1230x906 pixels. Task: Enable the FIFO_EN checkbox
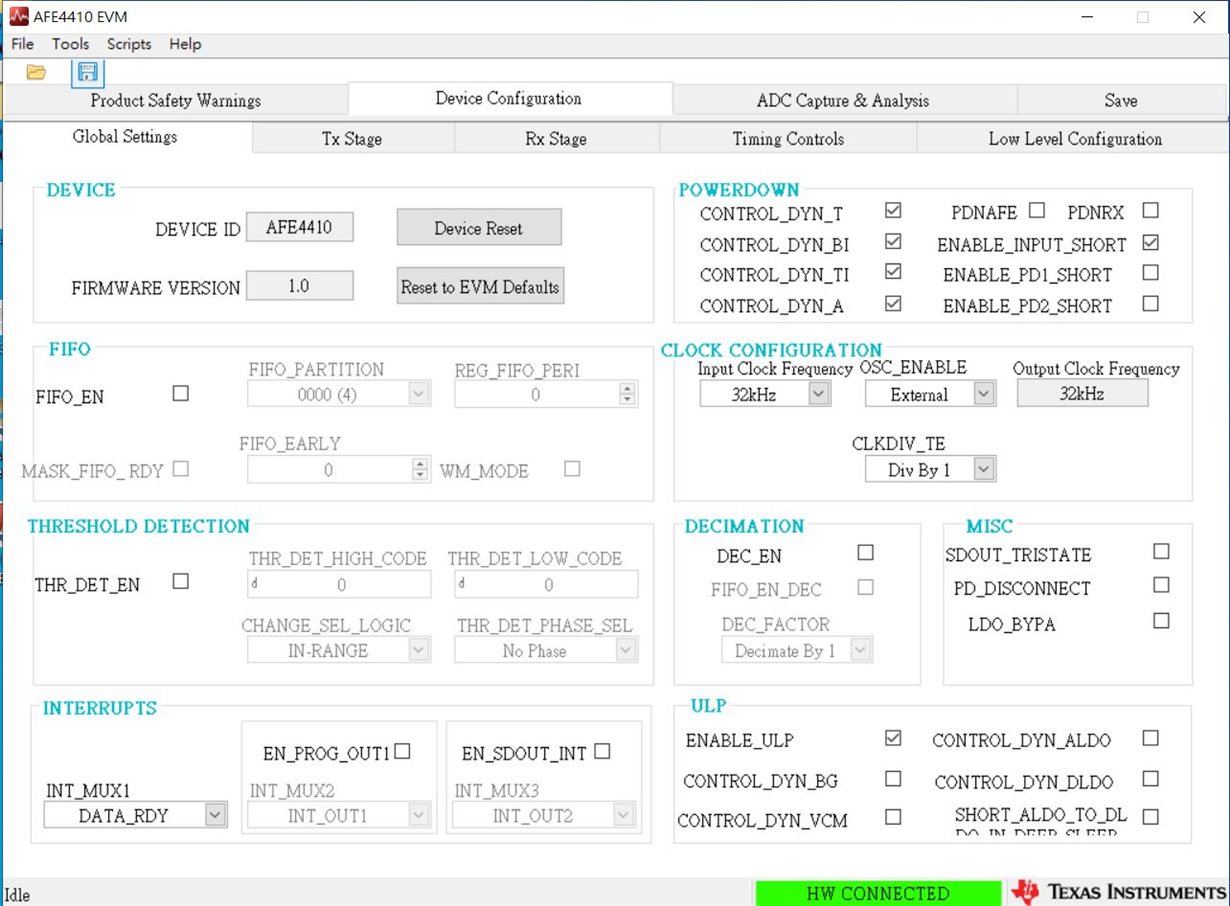point(180,394)
